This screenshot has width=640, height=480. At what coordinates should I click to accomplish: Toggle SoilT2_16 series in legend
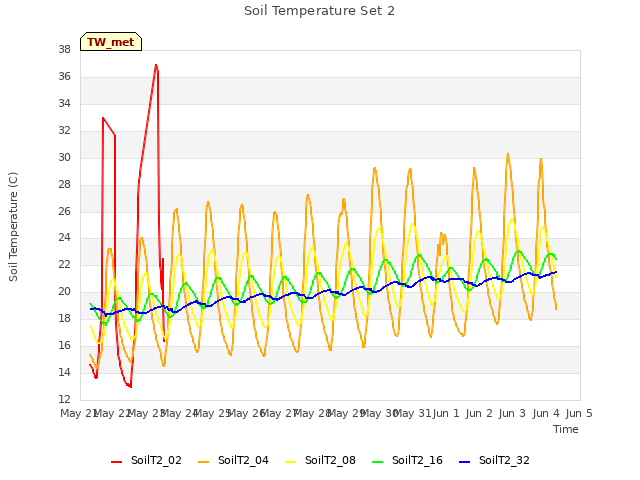(x=407, y=461)
